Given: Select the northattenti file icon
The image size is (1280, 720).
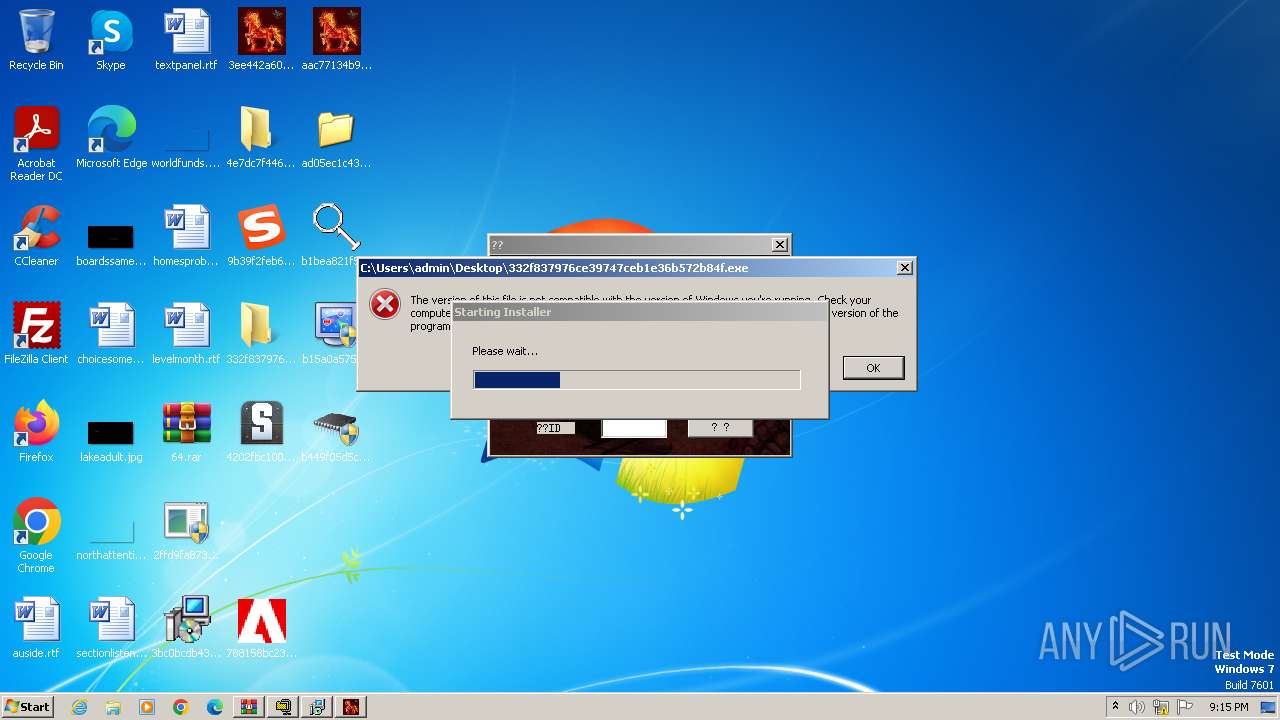Looking at the screenshot, I should click(x=111, y=530).
